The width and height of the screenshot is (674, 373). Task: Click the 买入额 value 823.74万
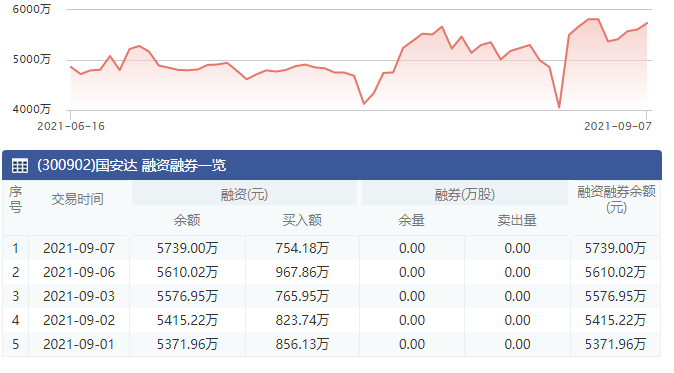pyautogui.click(x=302, y=321)
